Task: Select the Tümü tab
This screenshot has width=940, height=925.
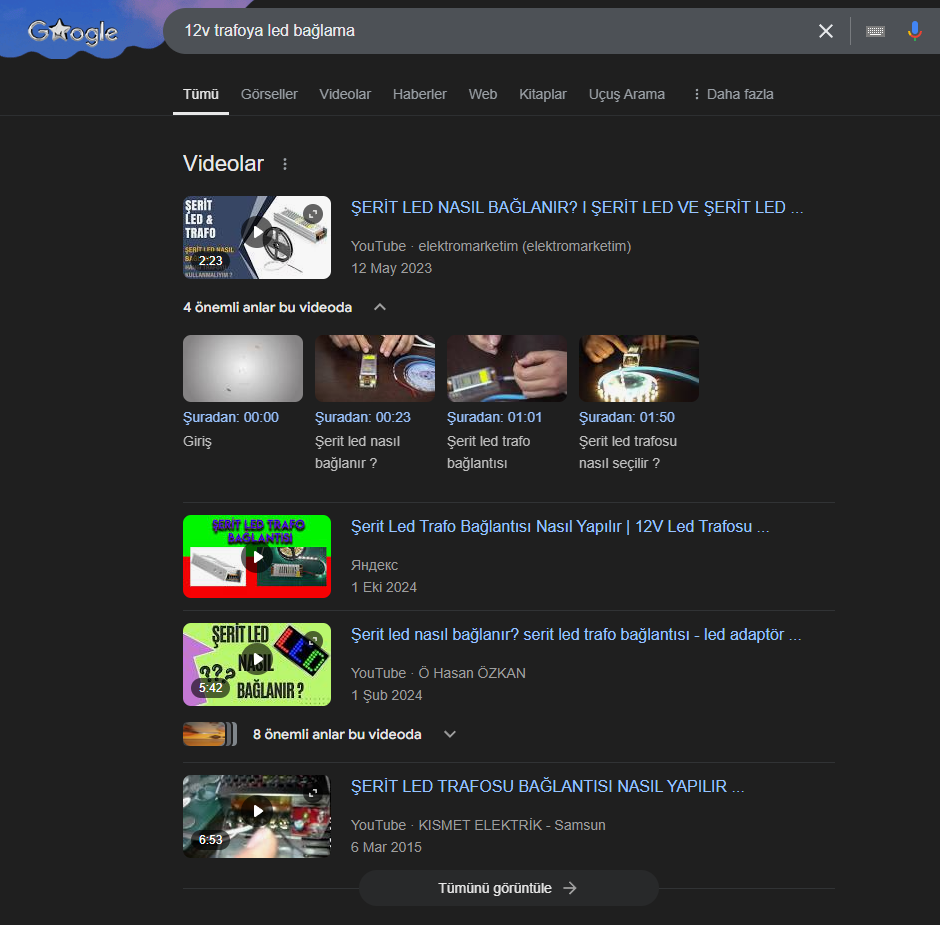Action: pos(201,94)
